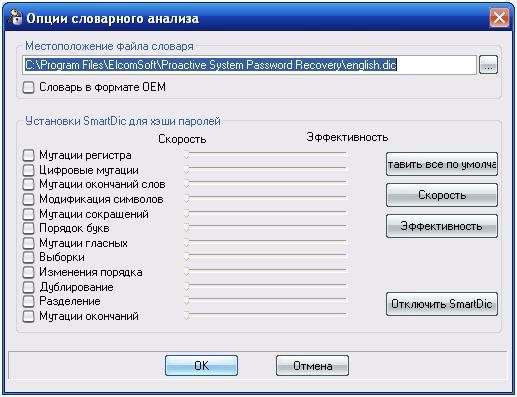517x397 pixels.
Task: Enable the Порядок букв checkbox
Action: [x=28, y=228]
